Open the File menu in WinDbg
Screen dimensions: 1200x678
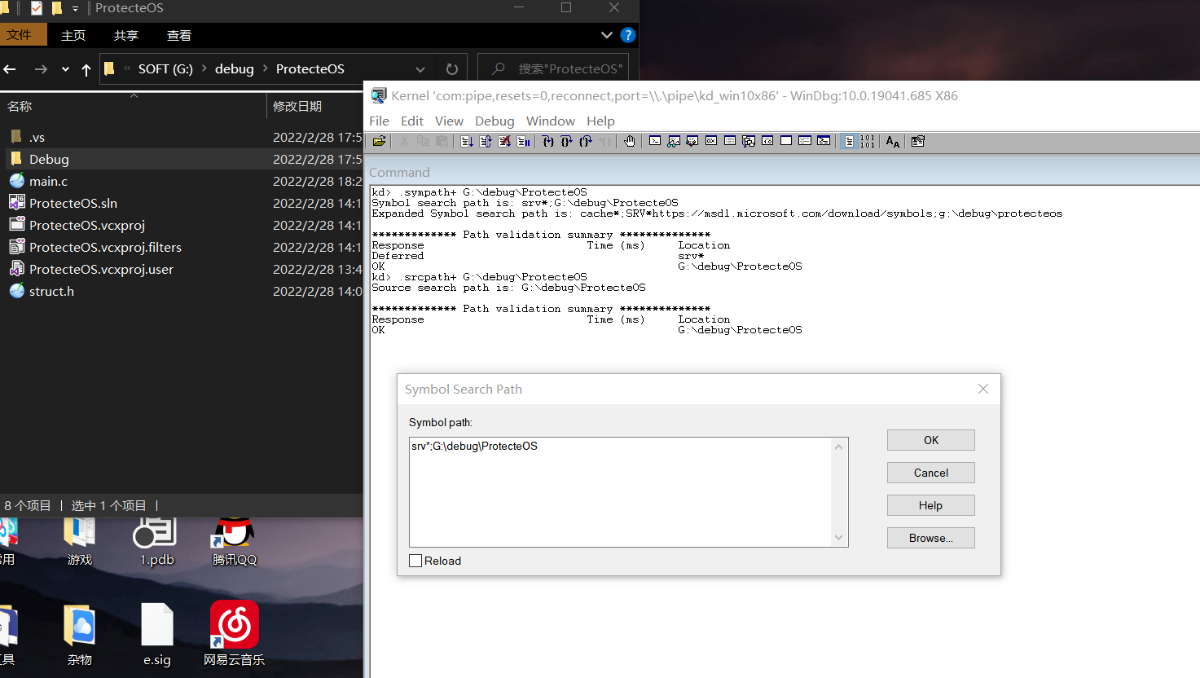(379, 121)
